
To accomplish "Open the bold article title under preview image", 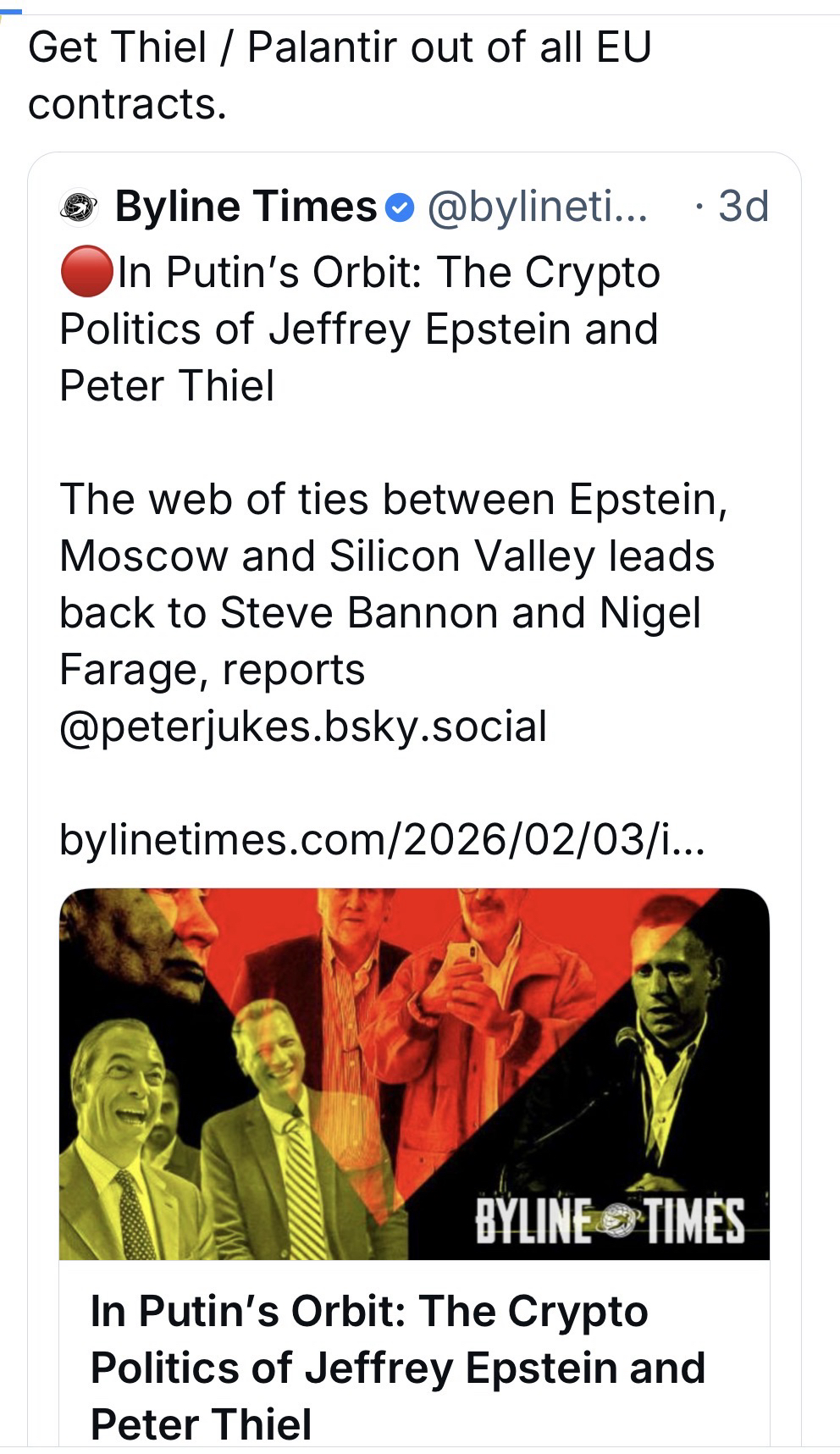I will (397, 1367).
